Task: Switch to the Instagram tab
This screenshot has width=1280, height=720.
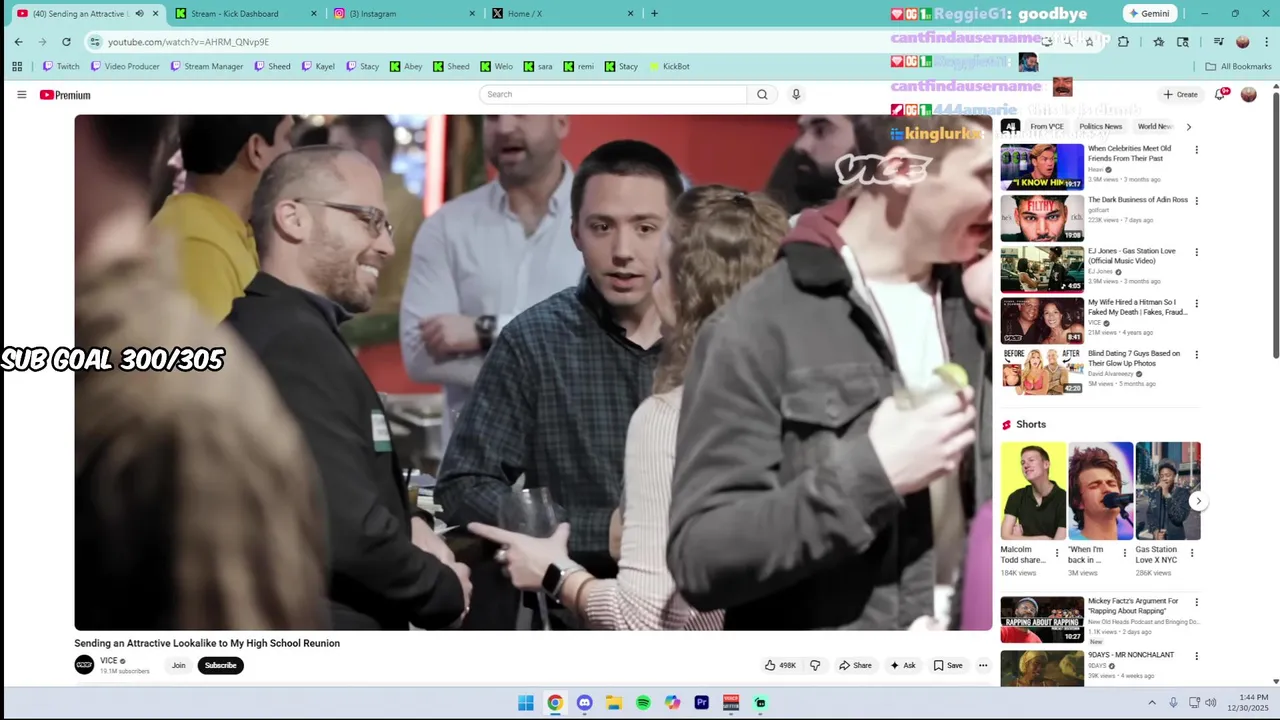Action: [x=406, y=14]
